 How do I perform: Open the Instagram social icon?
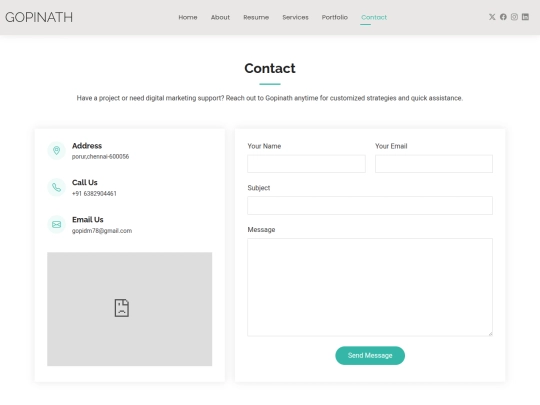pyautogui.click(x=514, y=17)
